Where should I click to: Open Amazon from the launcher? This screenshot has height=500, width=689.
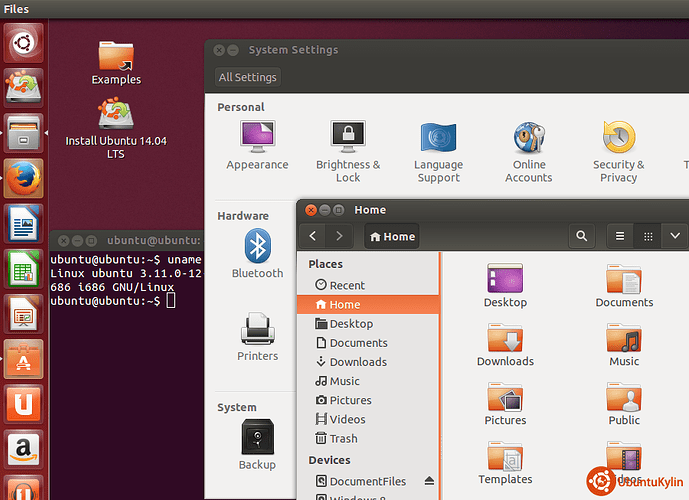[23, 450]
